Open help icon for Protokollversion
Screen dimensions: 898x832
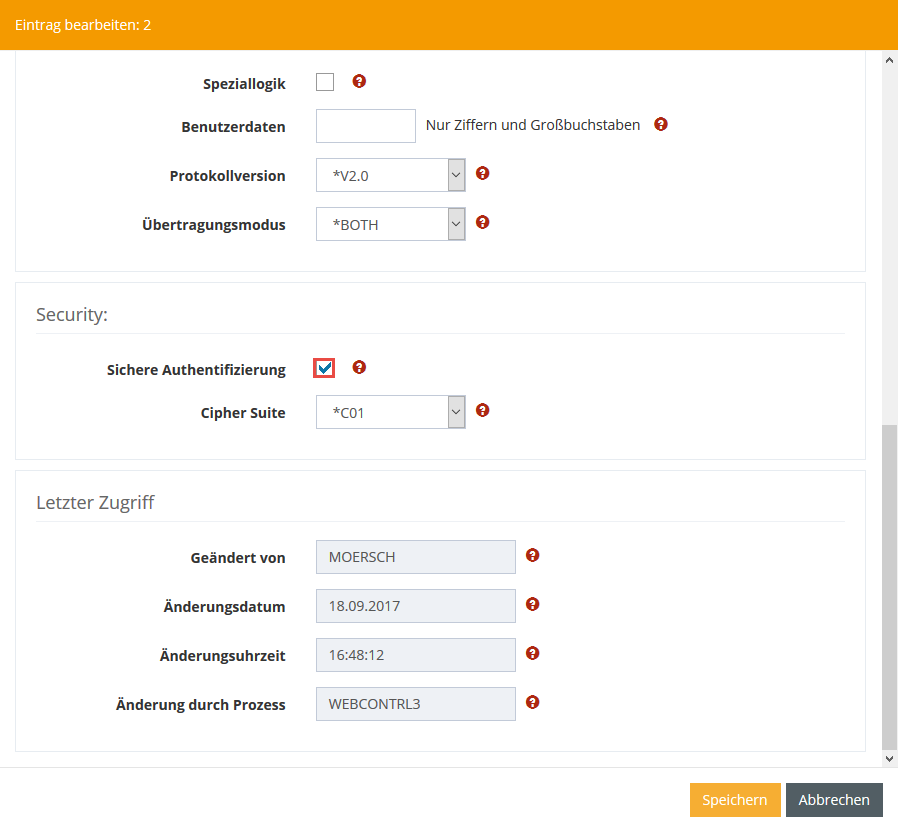click(482, 174)
